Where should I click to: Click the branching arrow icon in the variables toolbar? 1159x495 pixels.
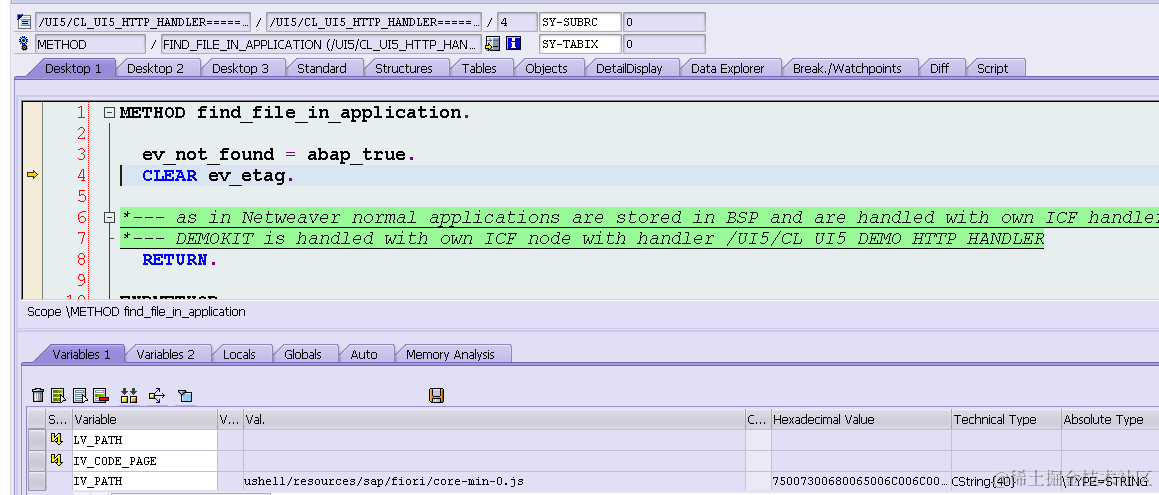(157, 396)
